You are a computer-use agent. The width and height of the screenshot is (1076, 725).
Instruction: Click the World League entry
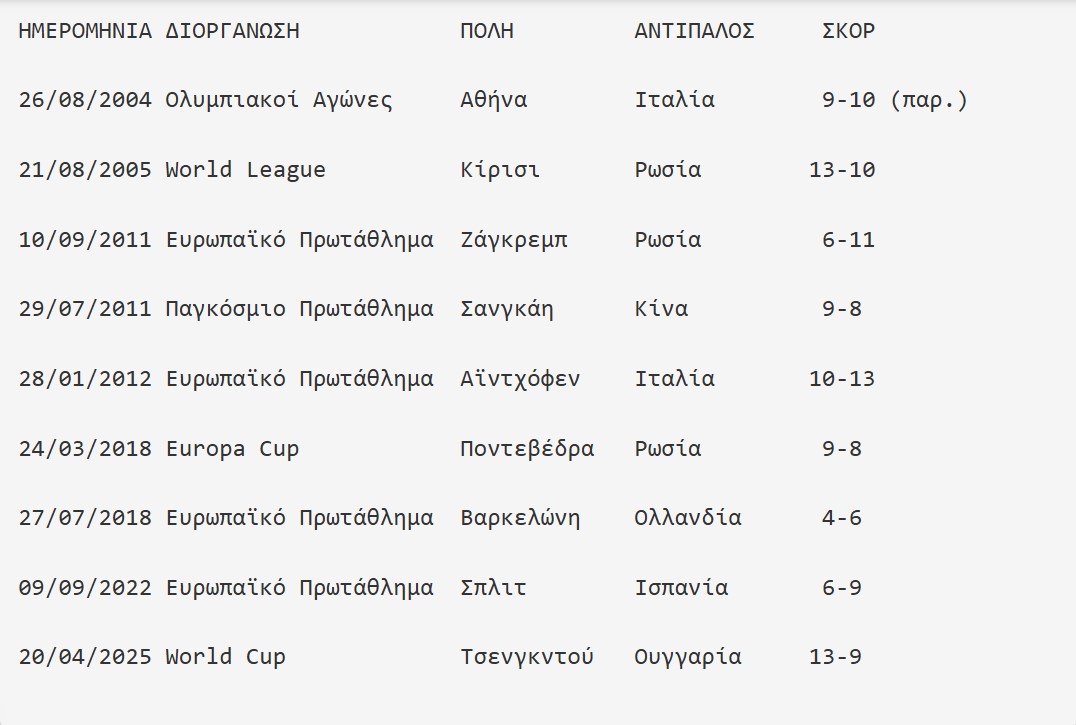246,169
